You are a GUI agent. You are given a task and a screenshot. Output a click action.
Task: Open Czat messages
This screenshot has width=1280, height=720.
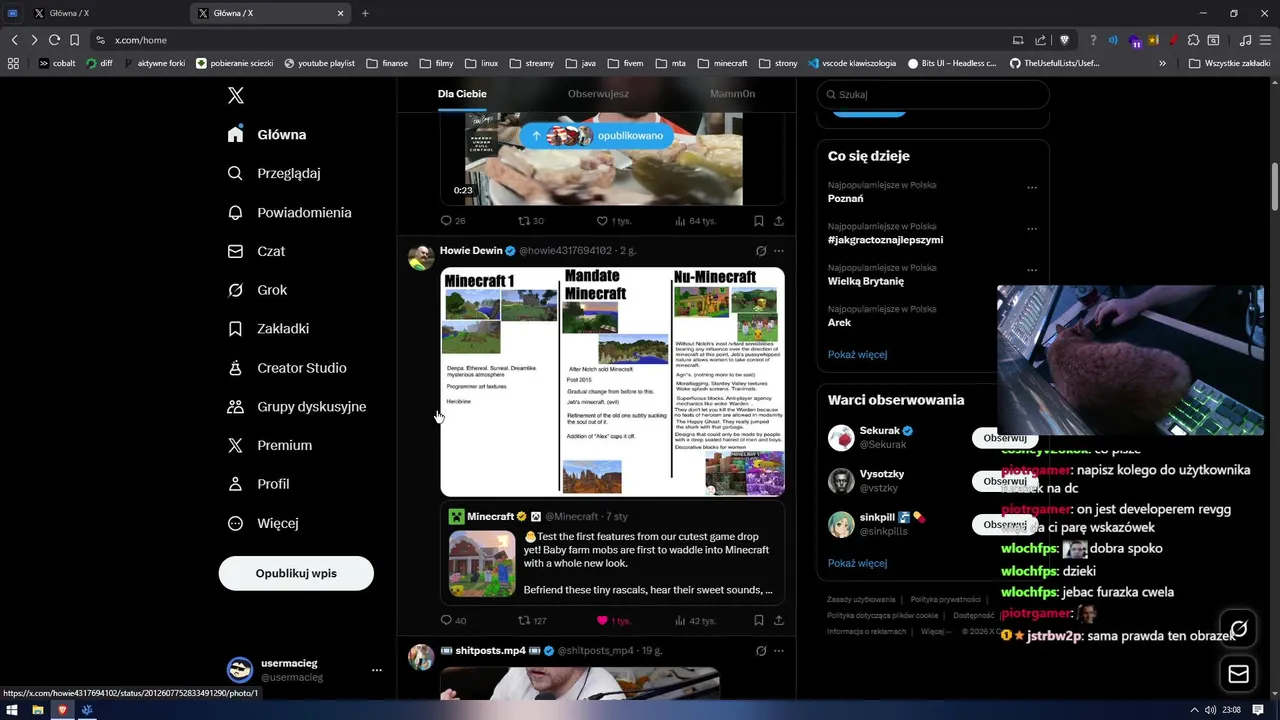pyautogui.click(x=256, y=251)
